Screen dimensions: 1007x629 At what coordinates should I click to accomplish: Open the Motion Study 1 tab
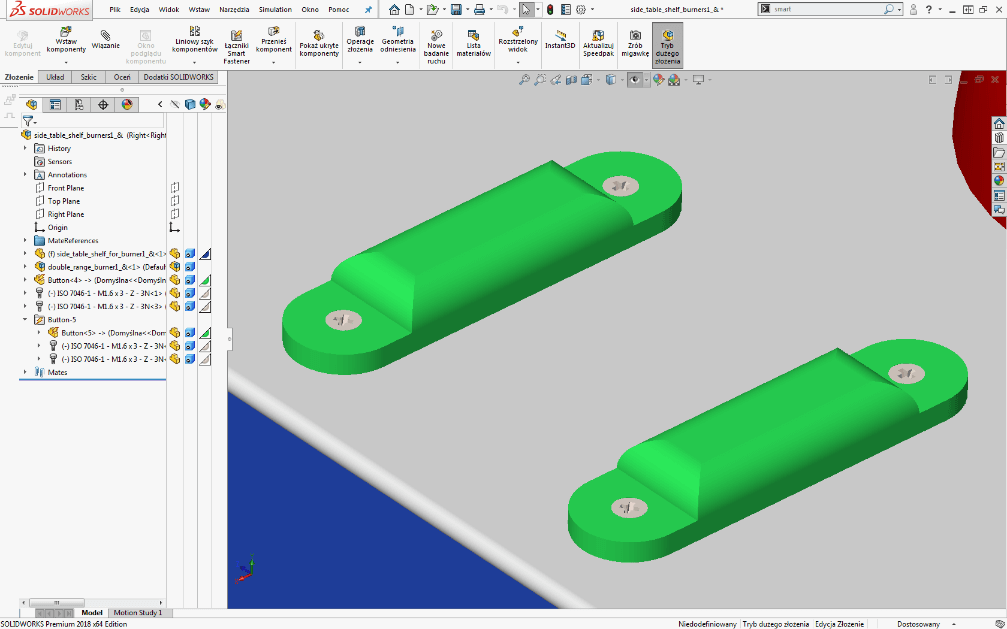tap(137, 612)
